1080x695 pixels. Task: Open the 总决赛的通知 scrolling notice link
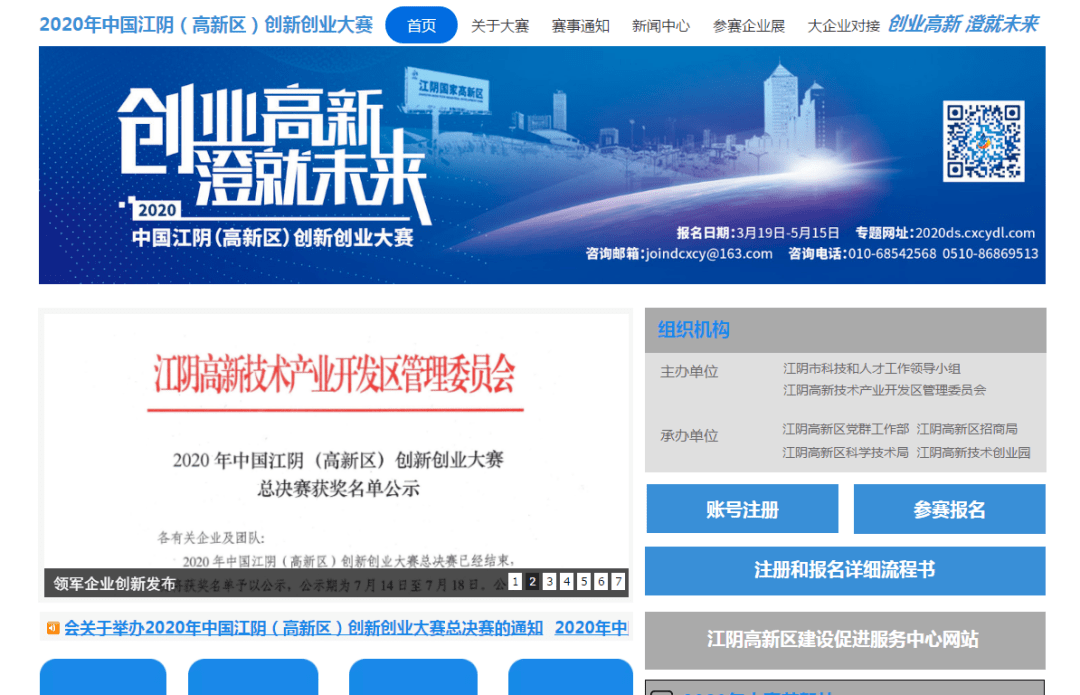304,628
